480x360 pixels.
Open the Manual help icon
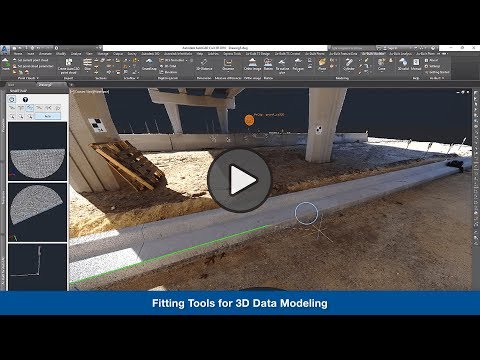[416, 64]
